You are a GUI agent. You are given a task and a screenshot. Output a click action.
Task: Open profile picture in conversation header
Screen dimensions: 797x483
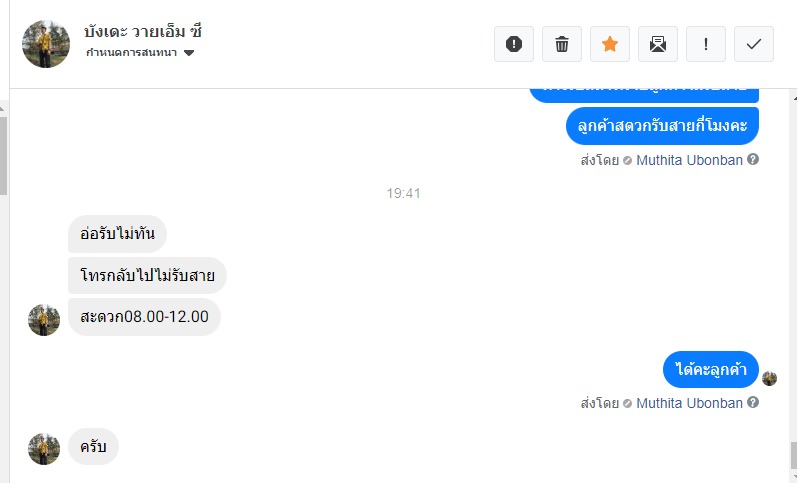click(x=46, y=44)
